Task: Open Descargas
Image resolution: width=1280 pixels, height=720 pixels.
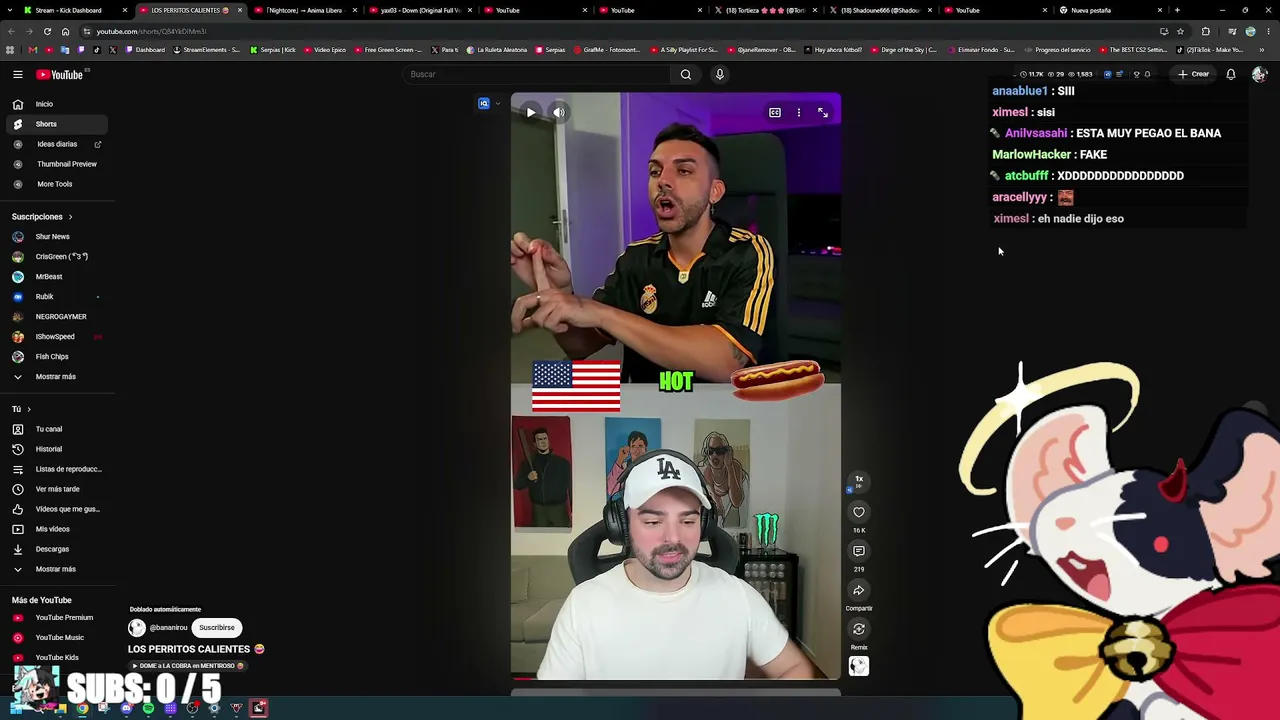Action: click(57, 549)
